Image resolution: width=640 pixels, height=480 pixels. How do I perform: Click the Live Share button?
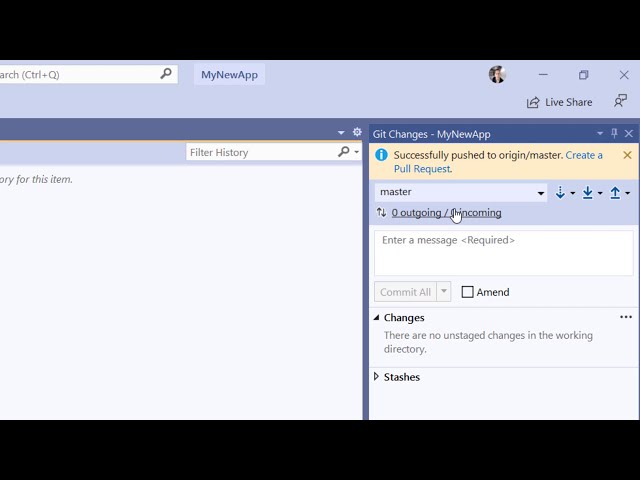(560, 102)
